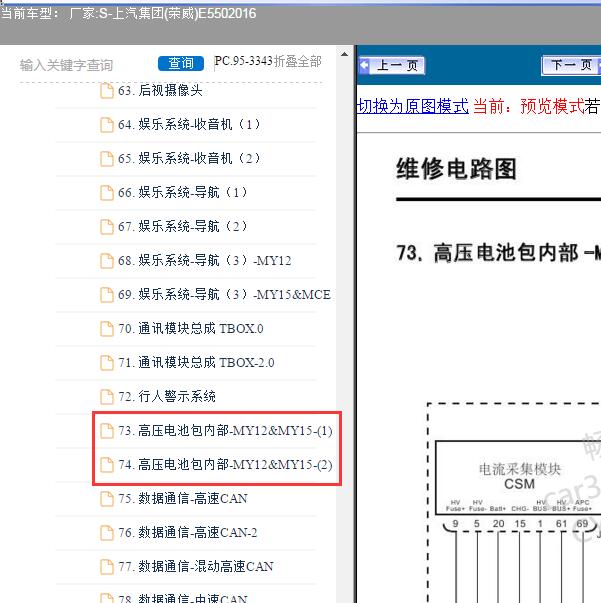Click document icon beside 69. 导航（3）-MY15&MCE

[x=107, y=295]
